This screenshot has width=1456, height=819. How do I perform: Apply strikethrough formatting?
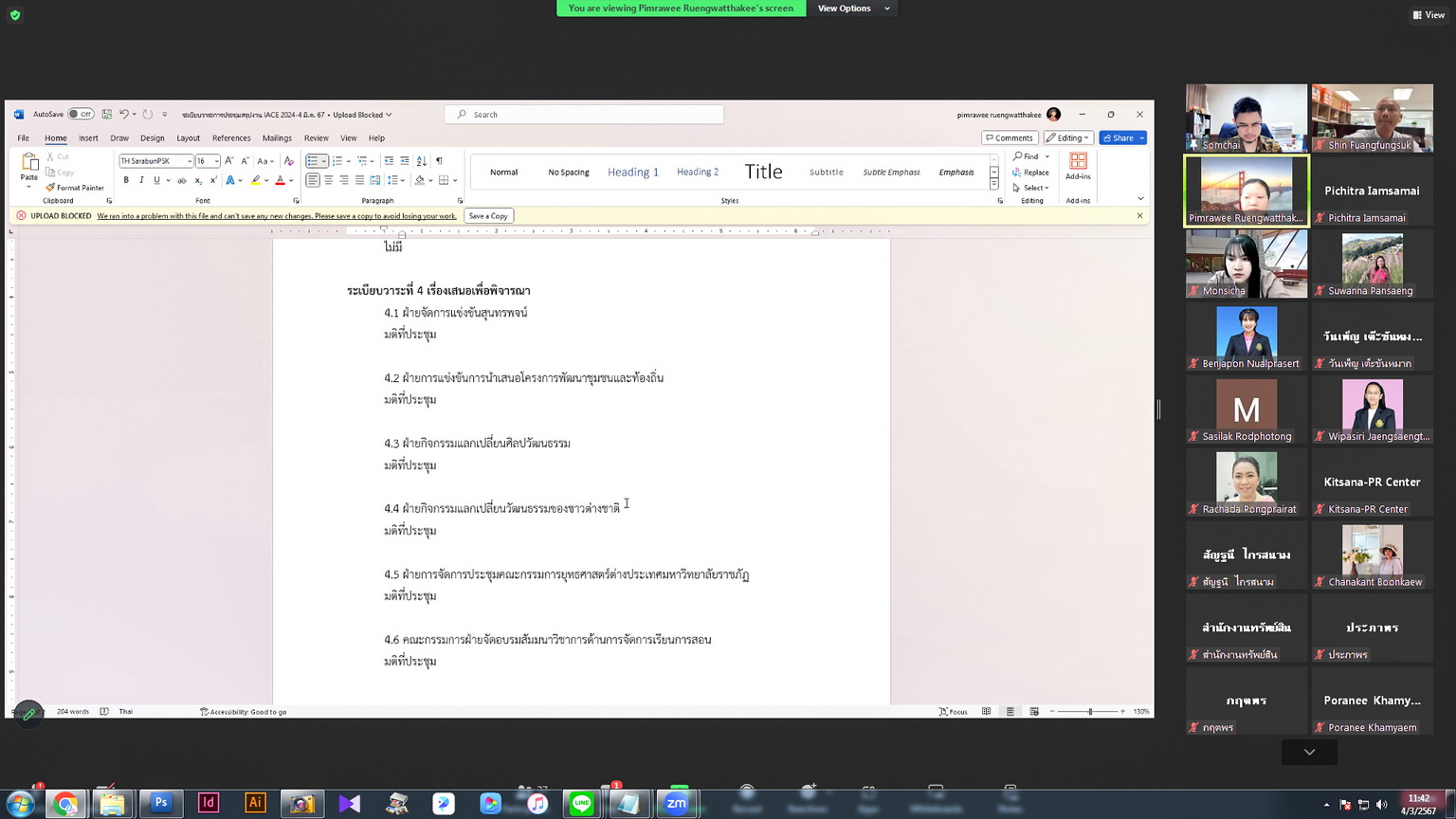coord(182,180)
